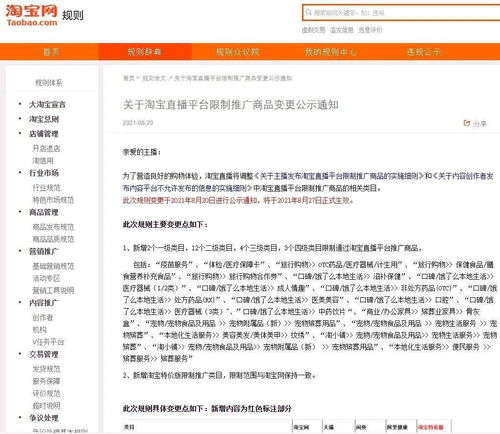Click the heading 此次规则主要变更点如下
This screenshot has width=500, height=434.
[165, 224]
